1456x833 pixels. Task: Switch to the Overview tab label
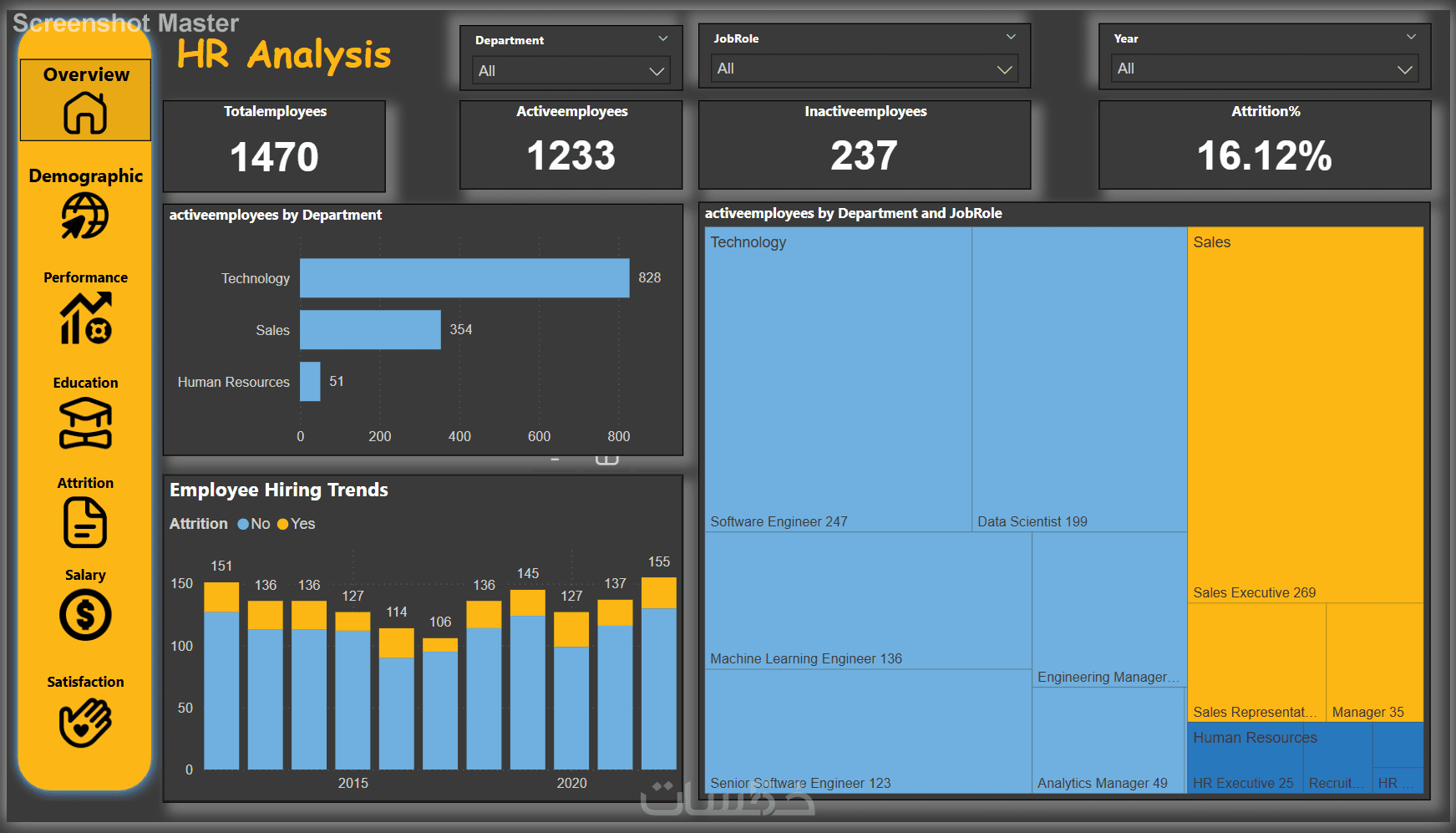tap(86, 74)
